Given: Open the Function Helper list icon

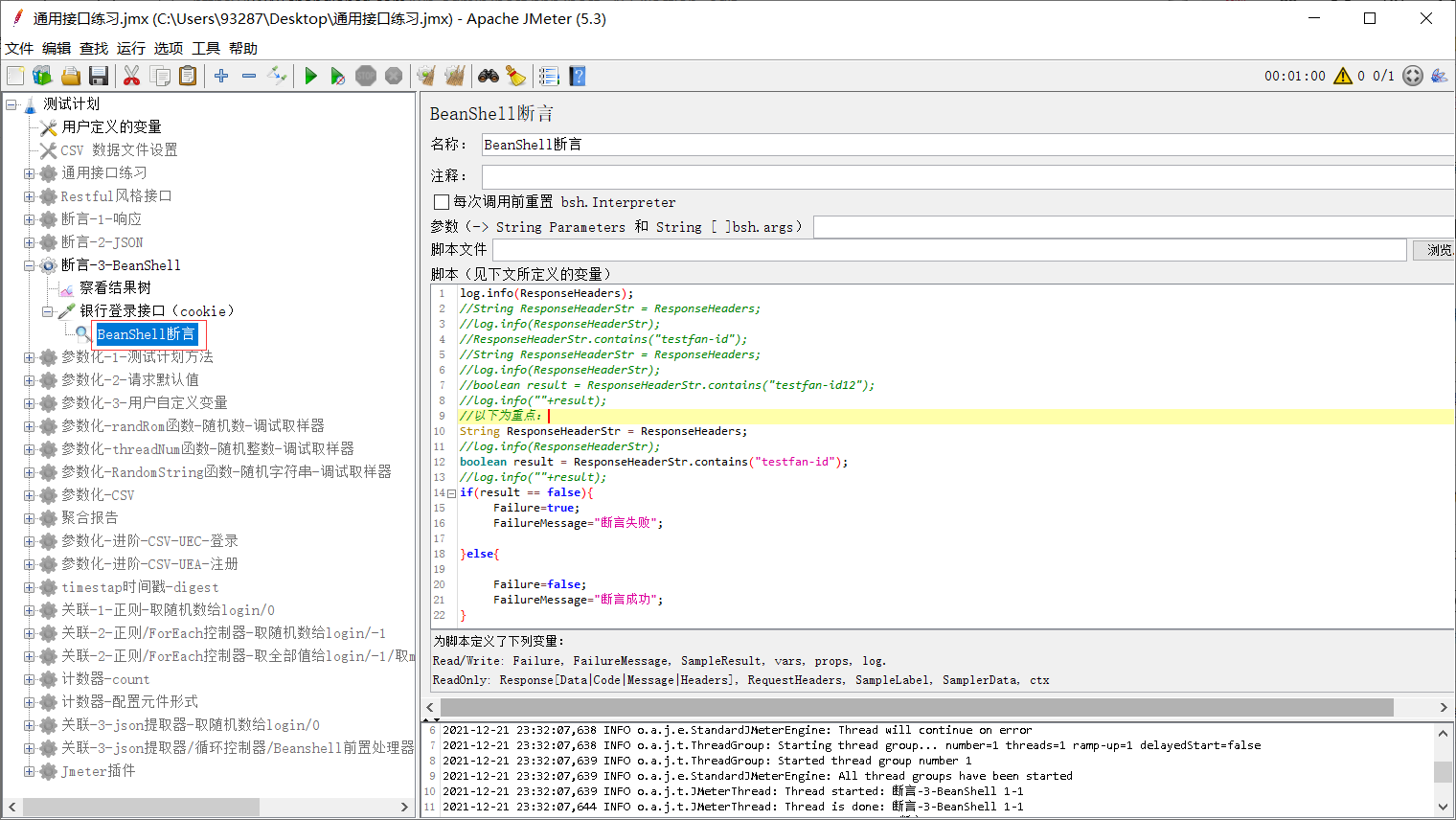Looking at the screenshot, I should tap(549, 76).
